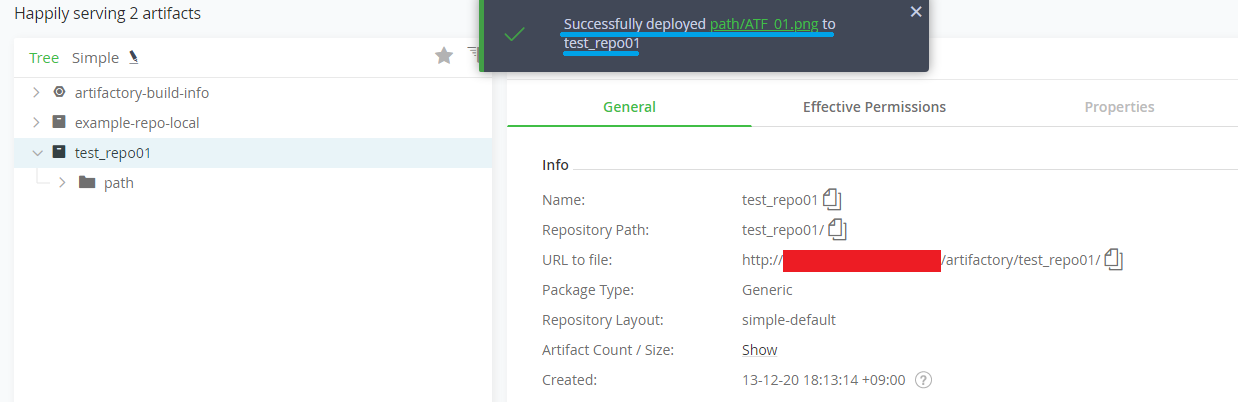Open the Properties tab
Image resolution: width=1238 pixels, height=402 pixels.
1119,107
